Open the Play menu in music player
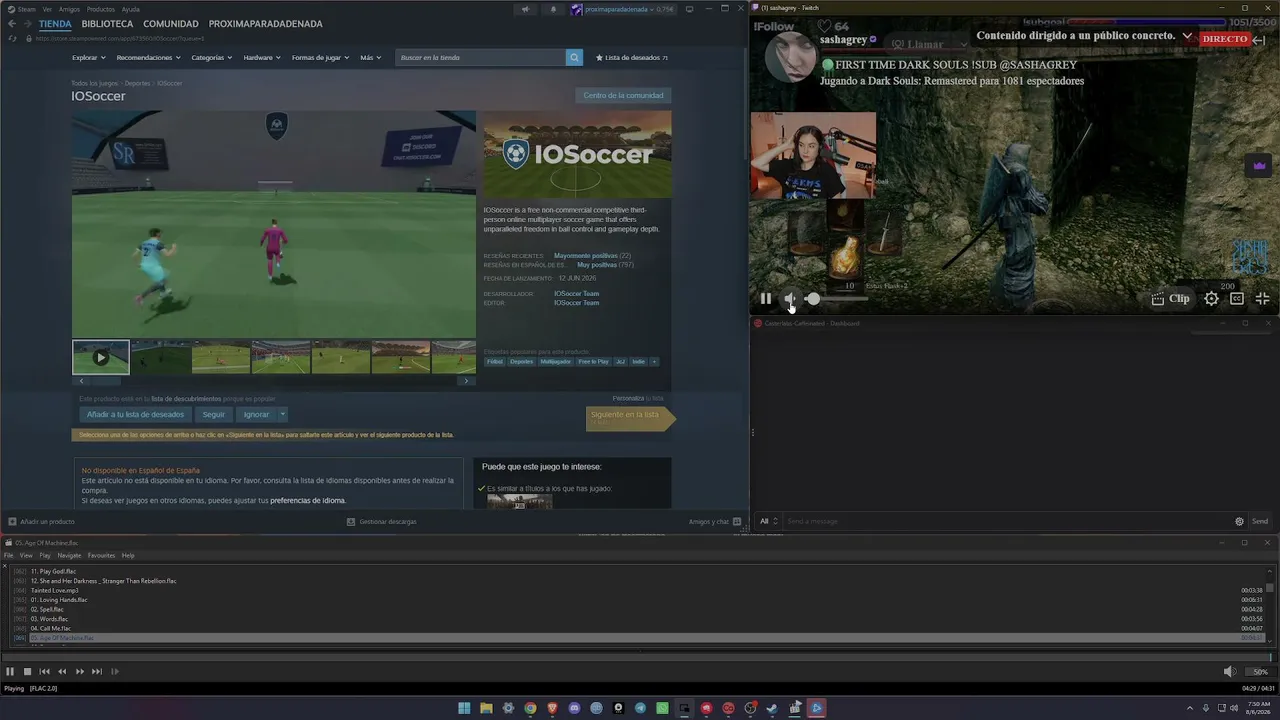This screenshot has height=720, width=1280. pyautogui.click(x=45, y=555)
